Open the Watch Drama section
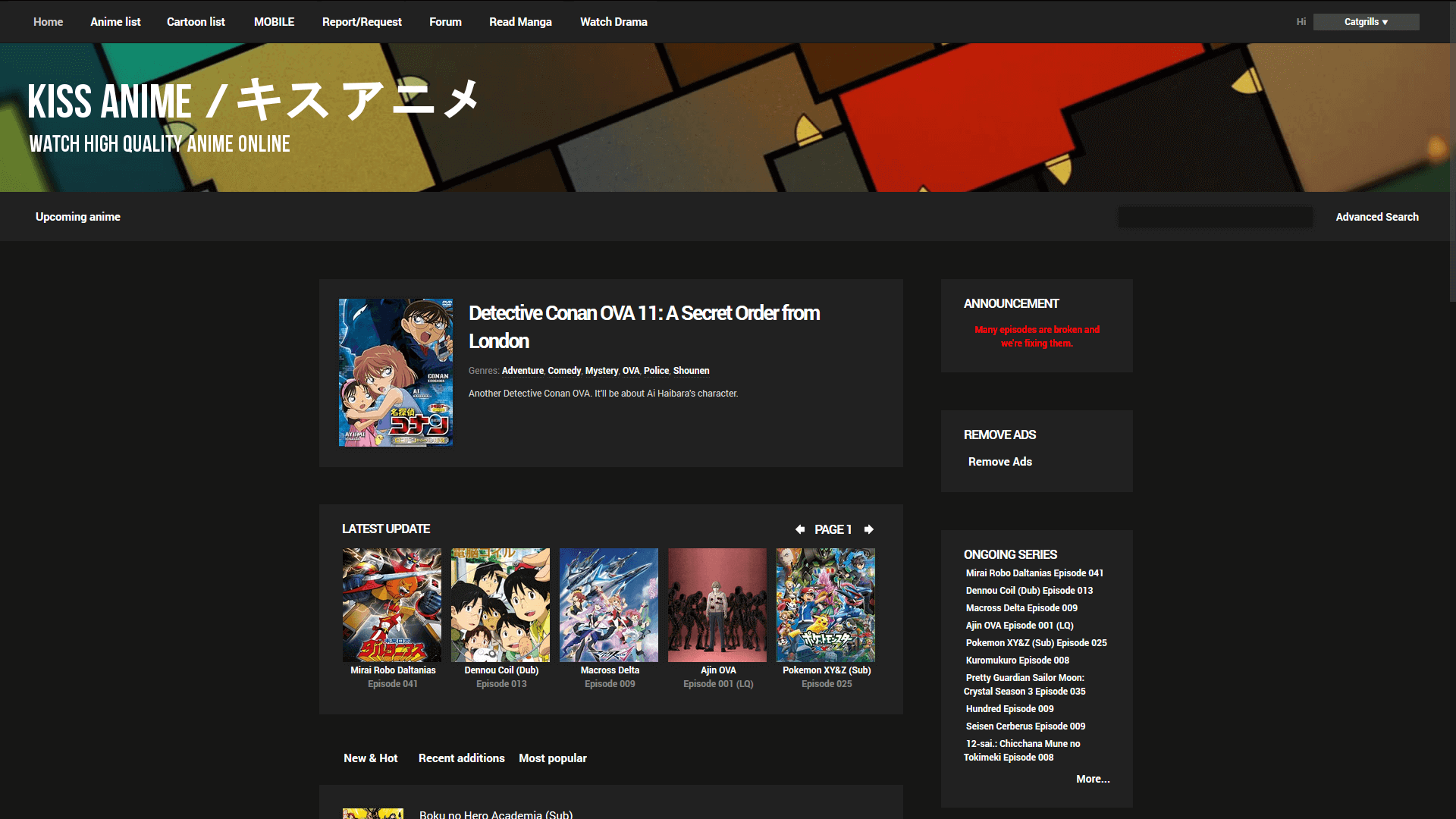Viewport: 1456px width, 819px height. coord(613,22)
